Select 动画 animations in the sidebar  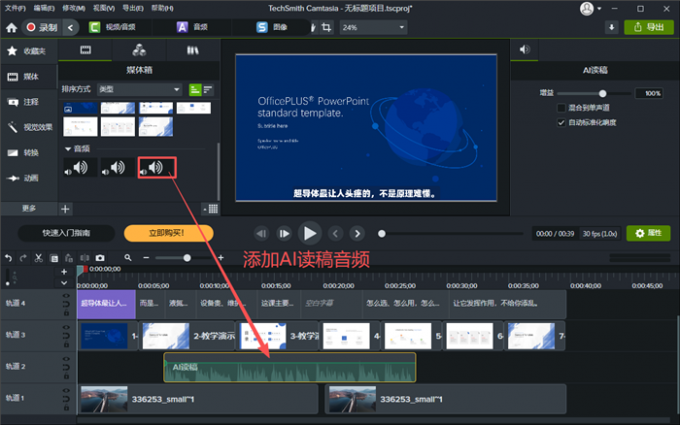tap(27, 178)
